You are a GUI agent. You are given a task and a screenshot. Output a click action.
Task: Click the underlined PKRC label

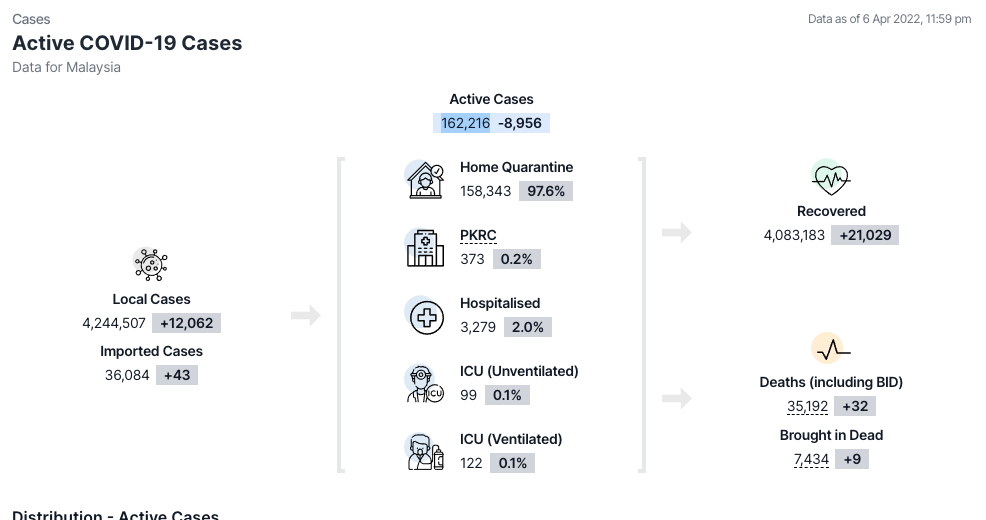pyautogui.click(x=478, y=235)
